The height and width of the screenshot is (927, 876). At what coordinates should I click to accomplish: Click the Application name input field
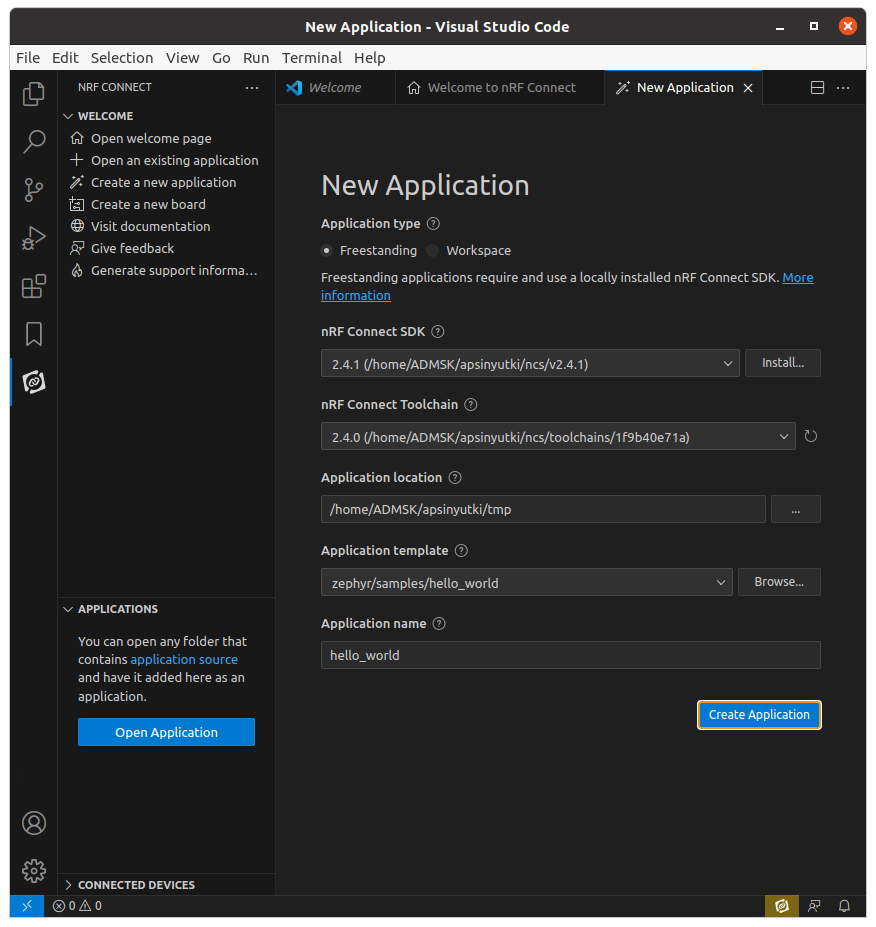click(x=570, y=655)
